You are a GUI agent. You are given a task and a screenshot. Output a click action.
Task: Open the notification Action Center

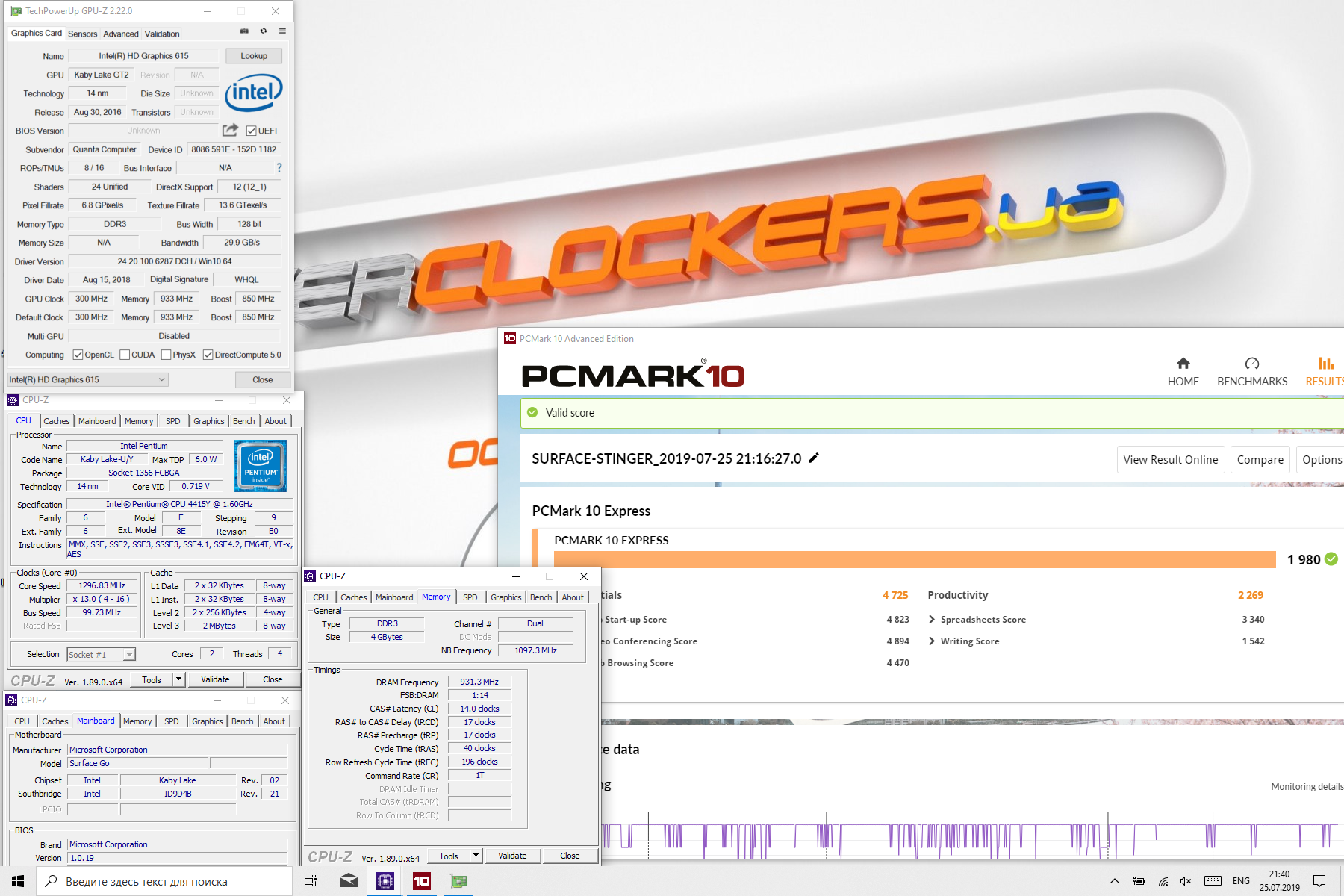point(1319,881)
